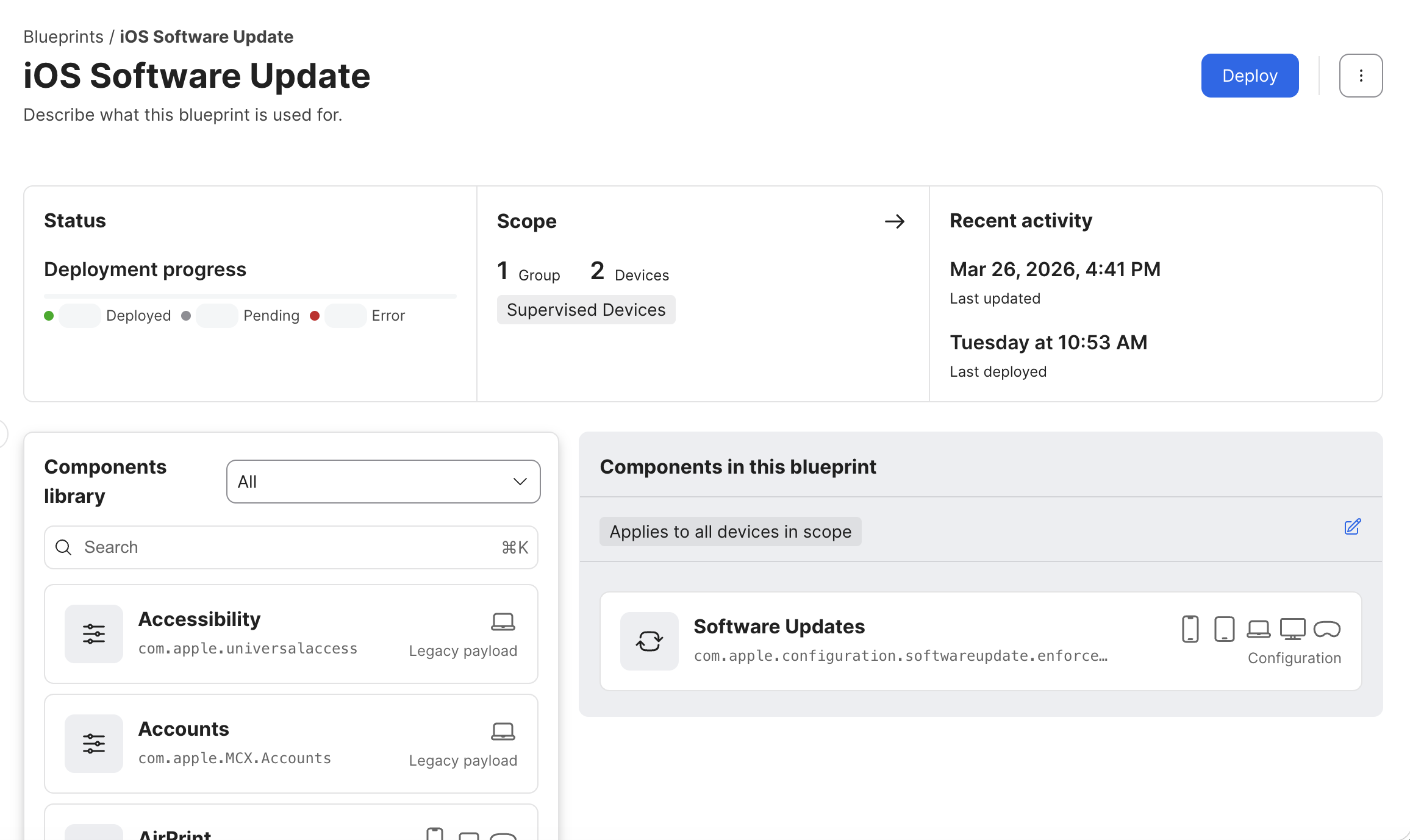Screen dimensions: 1410x840
Task: Click the Blueprints breadcrumb link
Action: click(x=63, y=37)
